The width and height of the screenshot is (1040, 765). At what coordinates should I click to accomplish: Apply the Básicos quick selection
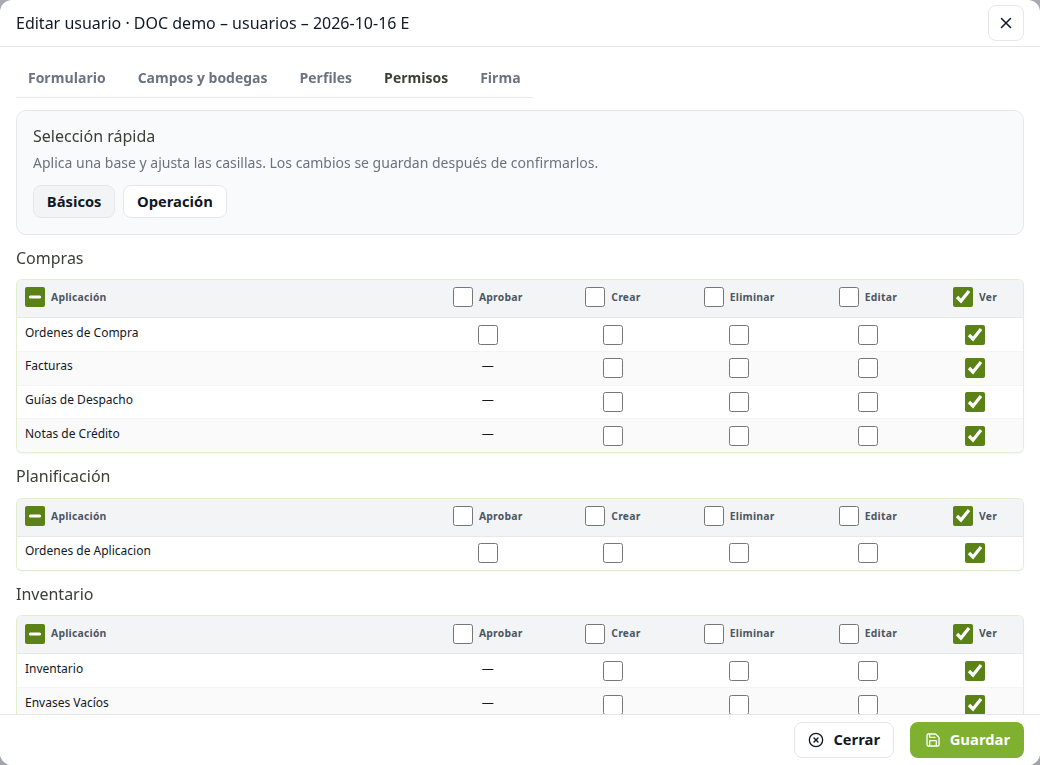click(x=74, y=202)
